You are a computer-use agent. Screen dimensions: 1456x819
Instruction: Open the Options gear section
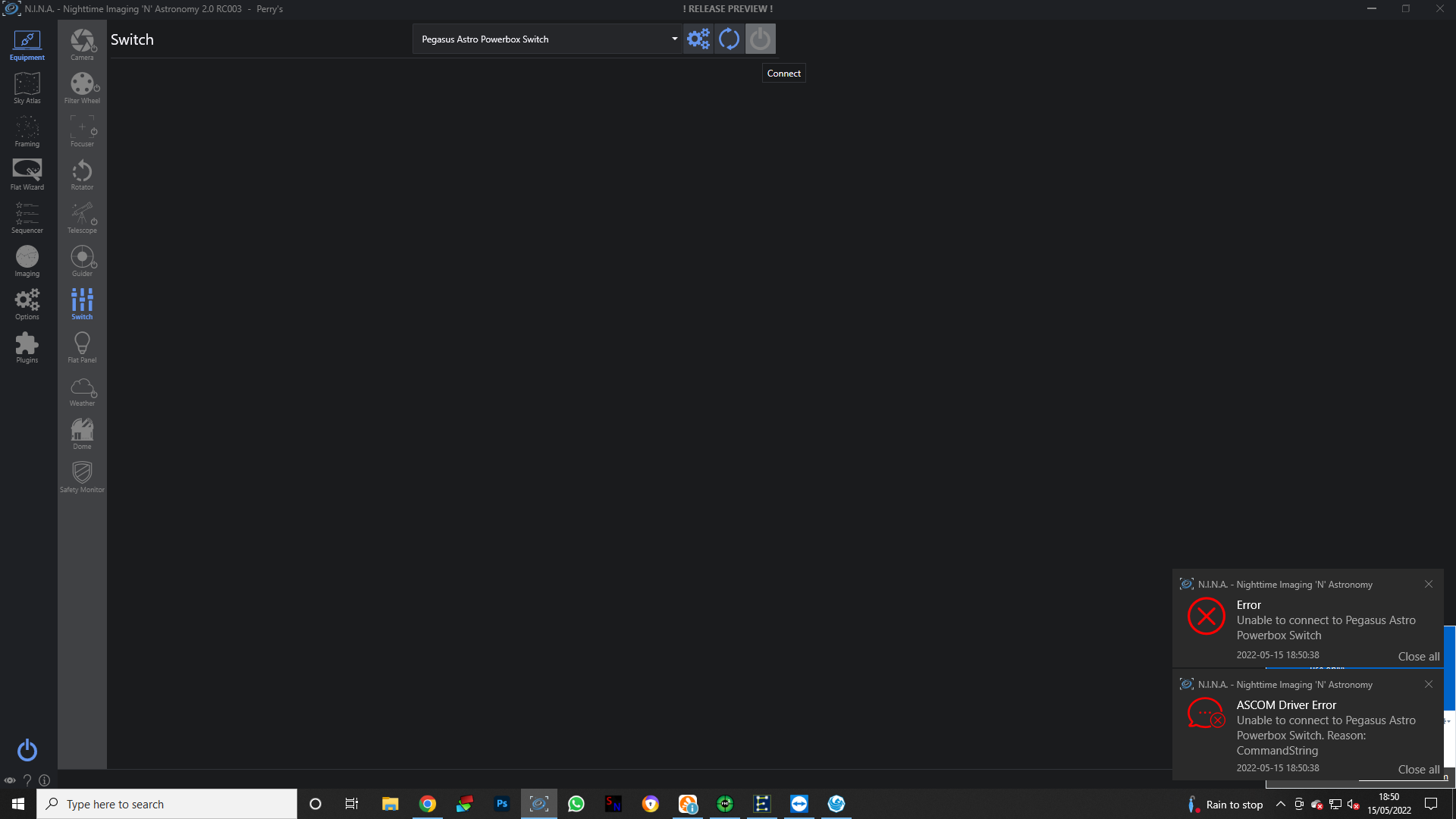27,304
